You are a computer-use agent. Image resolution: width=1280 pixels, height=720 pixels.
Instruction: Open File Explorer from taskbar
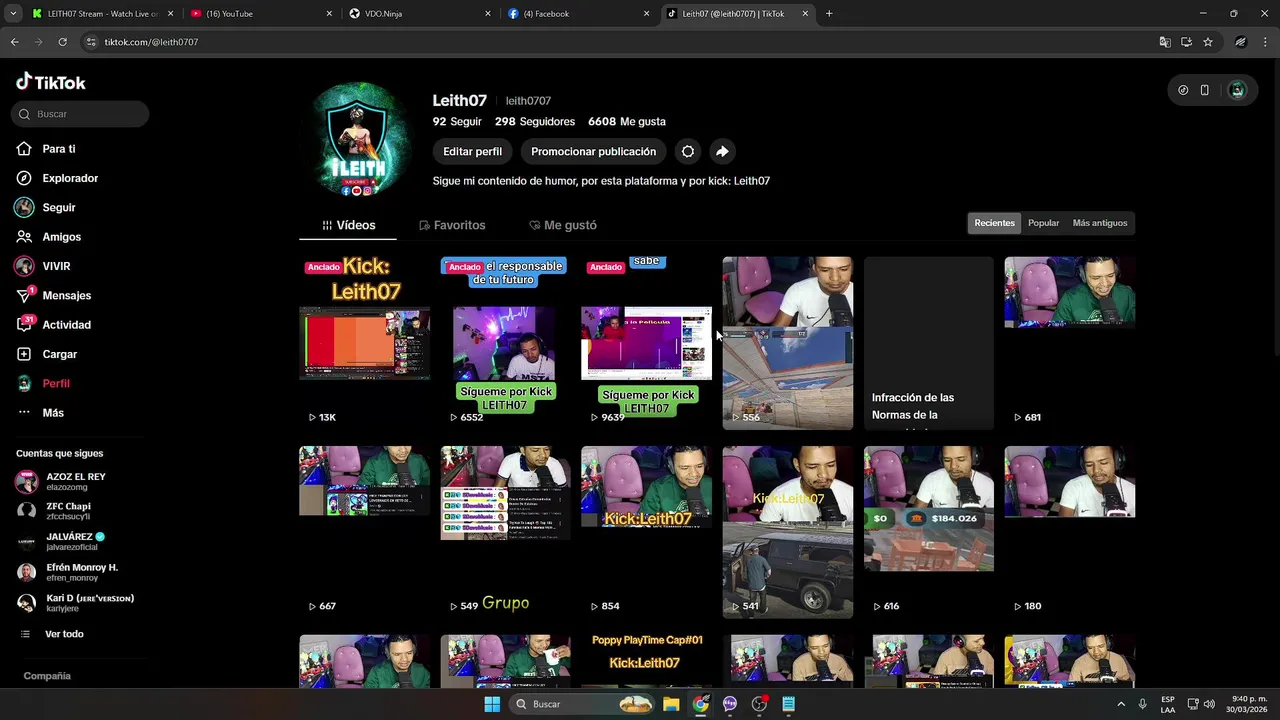pos(671,704)
